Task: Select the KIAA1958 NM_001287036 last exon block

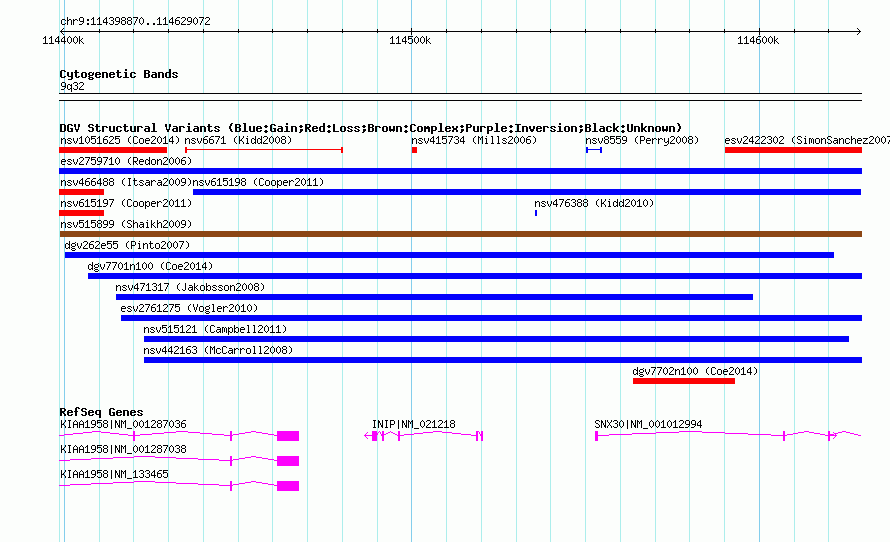Action: 288,436
